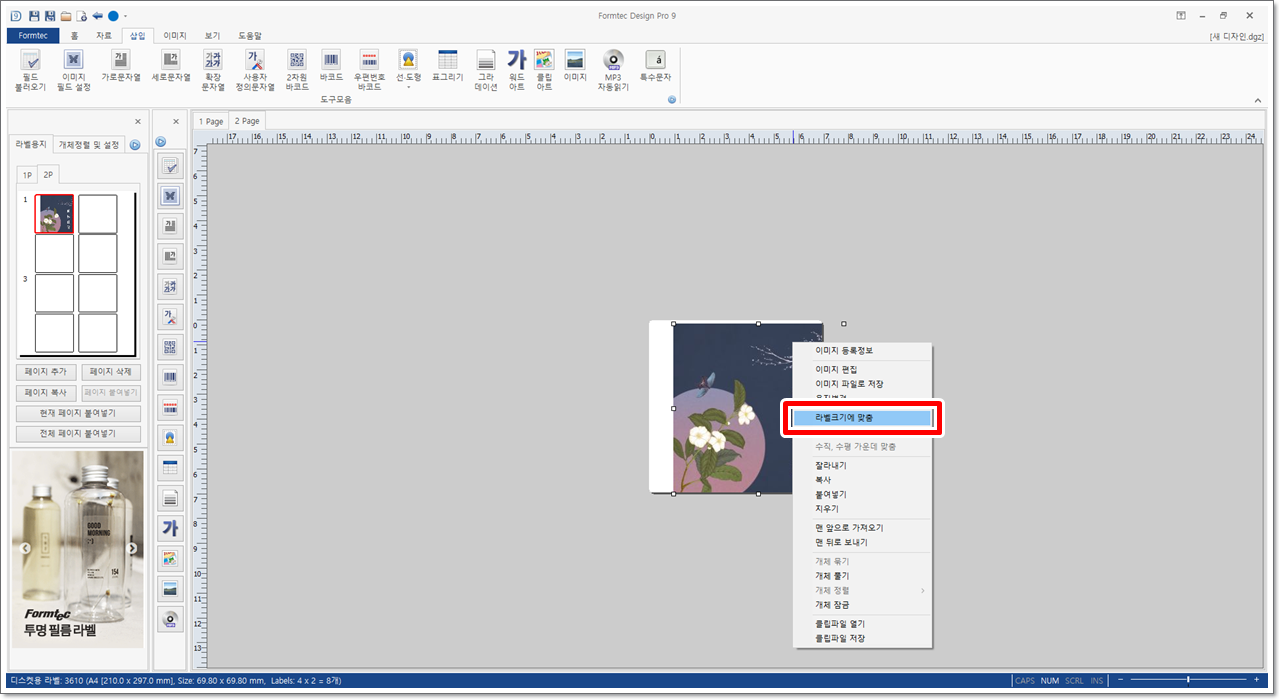Switch to the 이미지 ribbon tab
Viewport: 1280px width, 700px height.
point(175,36)
